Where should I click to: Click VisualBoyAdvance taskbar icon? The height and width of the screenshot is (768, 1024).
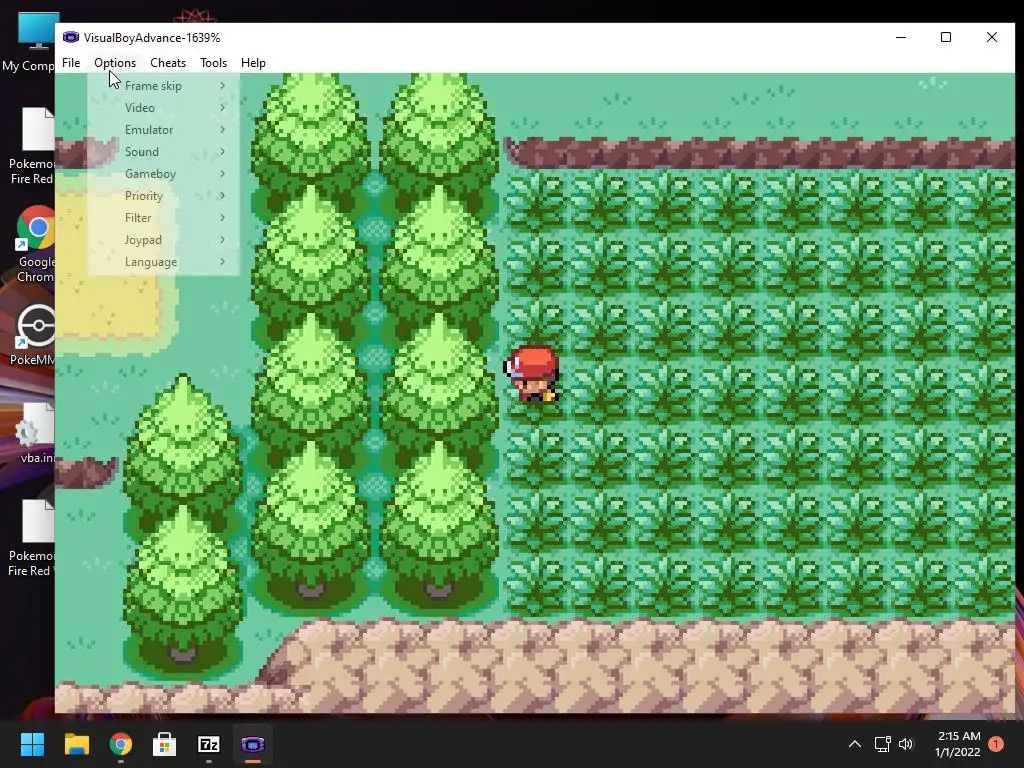point(253,744)
